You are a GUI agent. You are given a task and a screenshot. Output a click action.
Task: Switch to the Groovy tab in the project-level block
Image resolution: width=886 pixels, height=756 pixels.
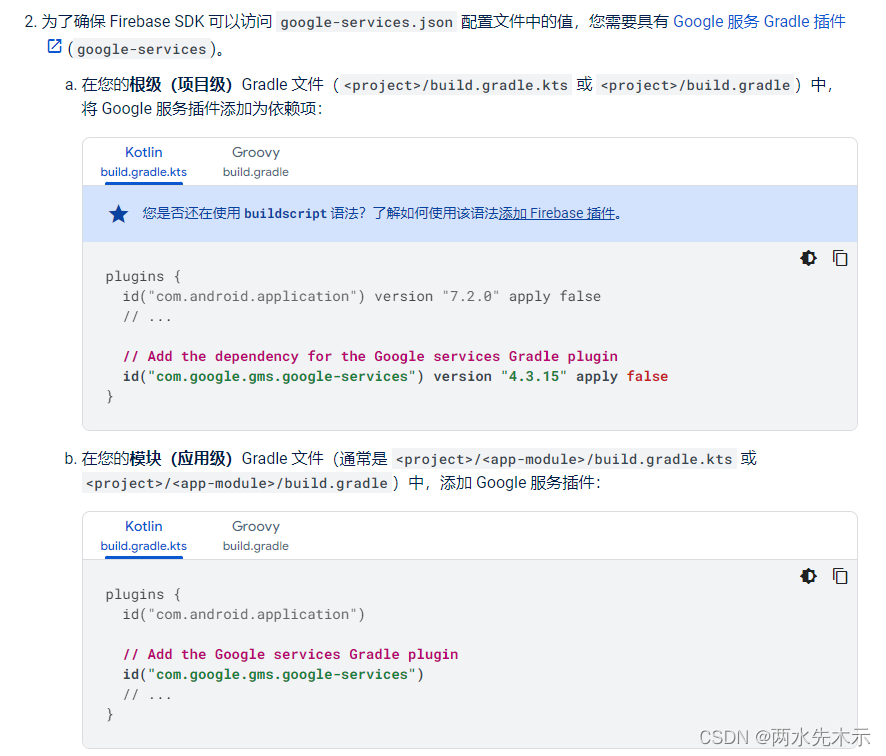tap(255, 160)
